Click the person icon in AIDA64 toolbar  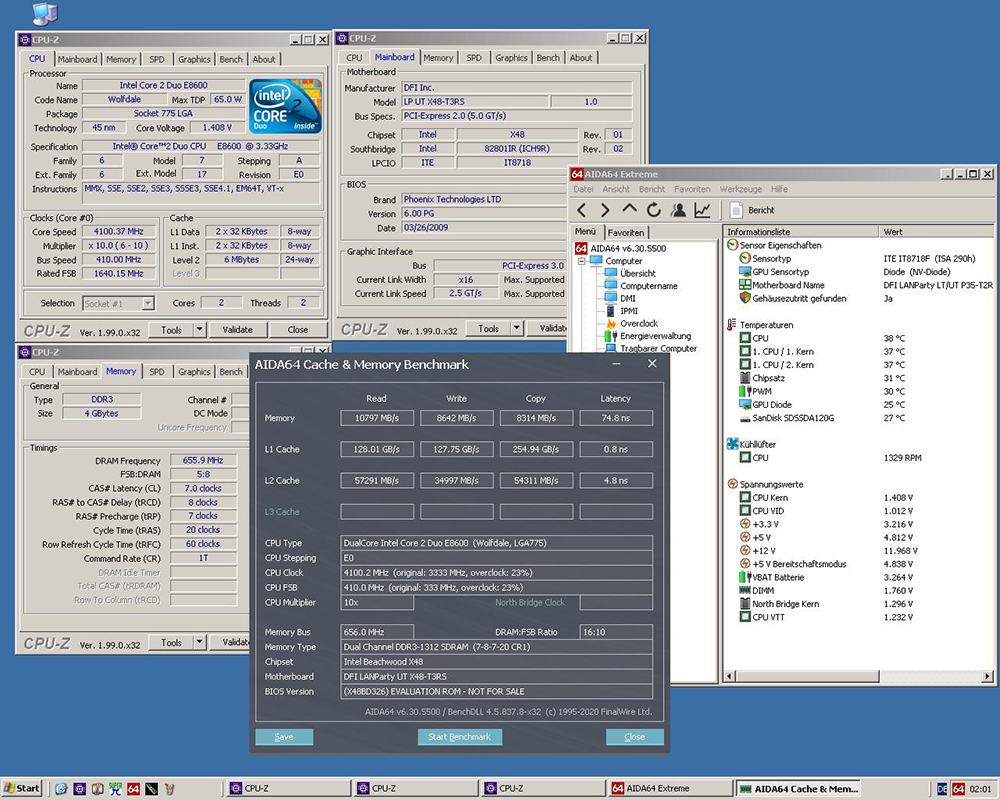coord(678,210)
